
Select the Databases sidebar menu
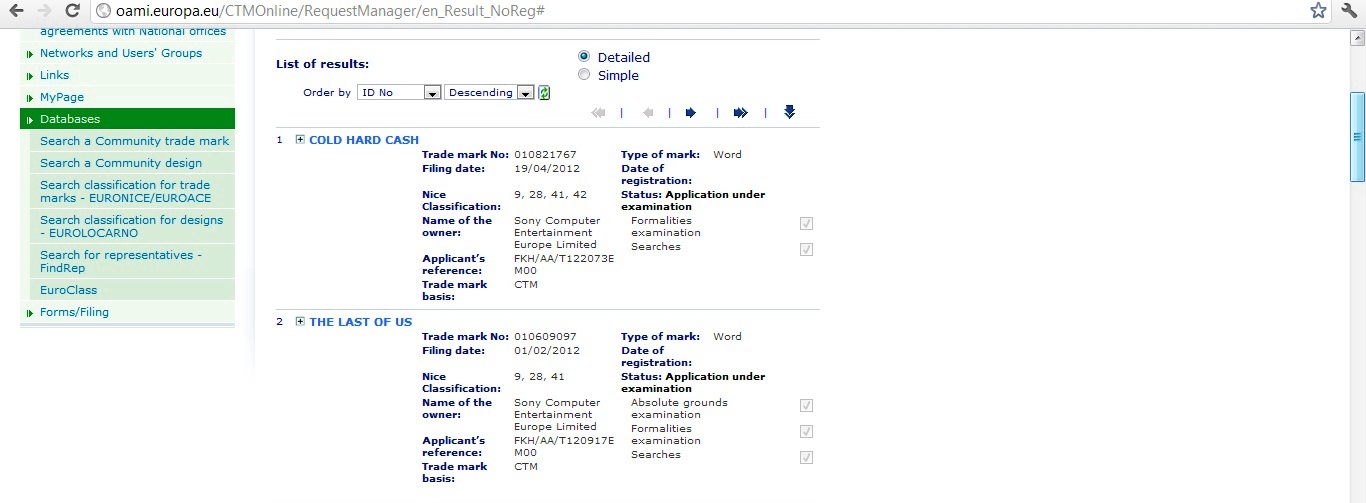pyautogui.click(x=127, y=119)
